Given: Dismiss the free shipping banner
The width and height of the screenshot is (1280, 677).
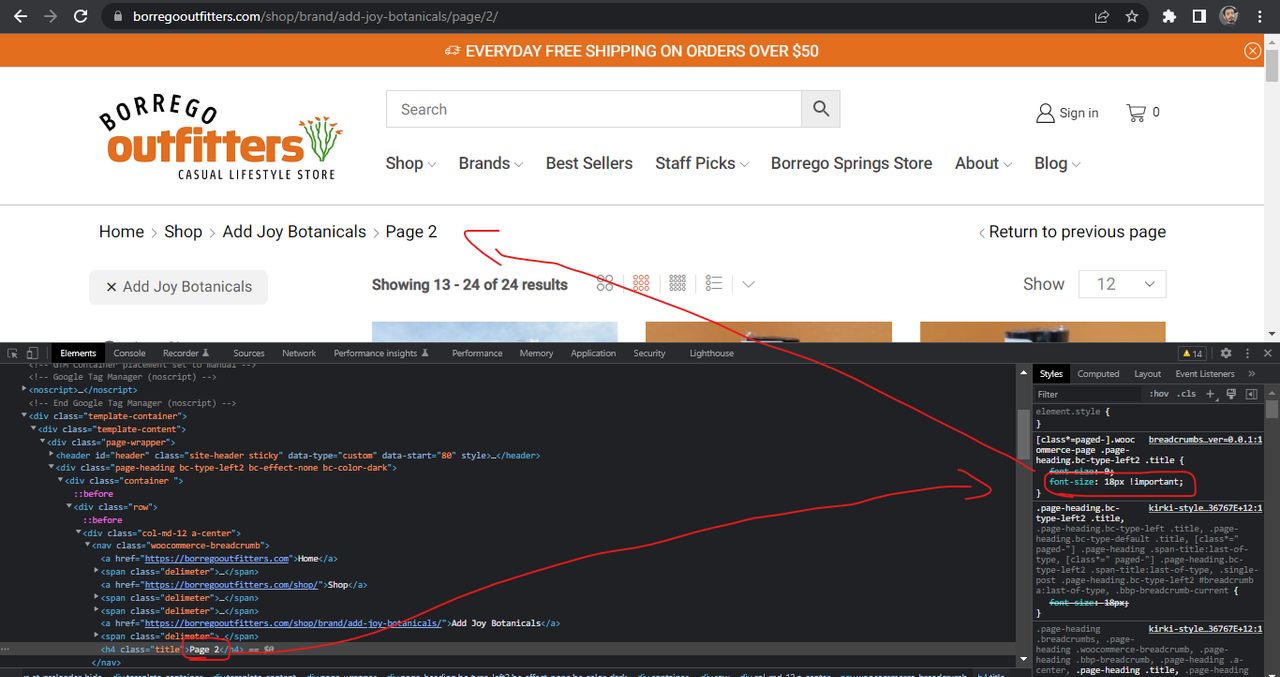Looking at the screenshot, I should coord(1252,50).
